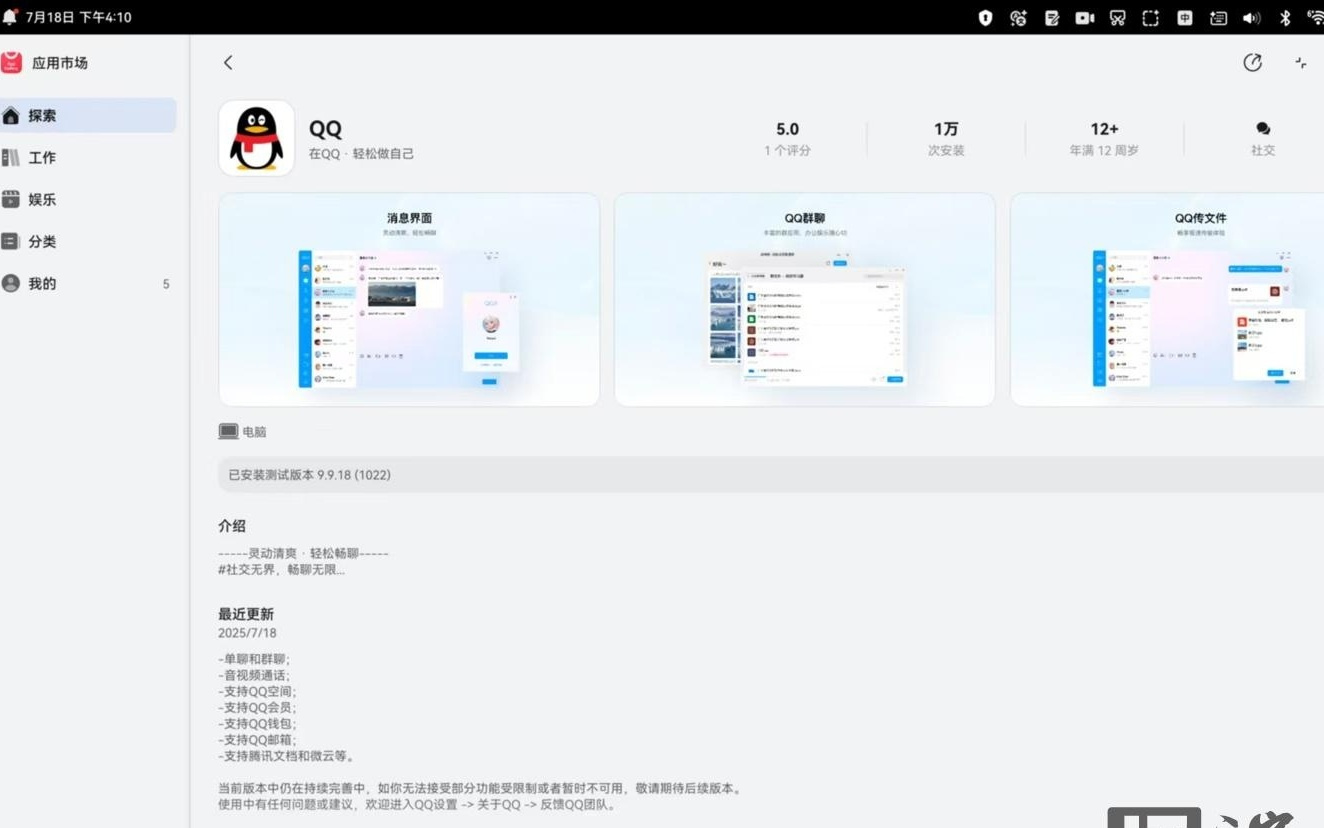The width and height of the screenshot is (1324, 828).
Task: Start screen recording from camera icon
Action: click(1085, 17)
